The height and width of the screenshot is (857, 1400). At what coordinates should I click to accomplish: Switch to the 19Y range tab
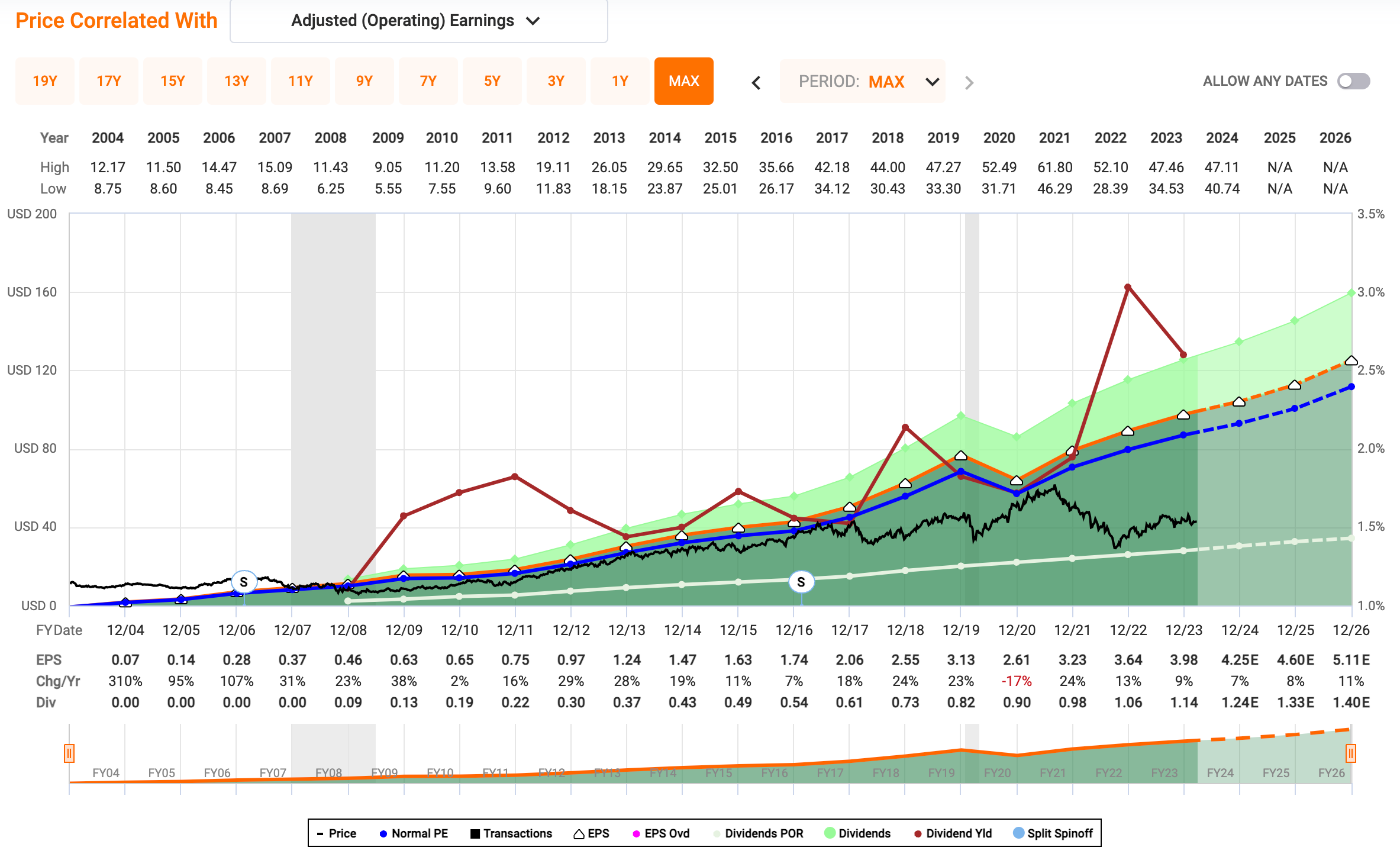click(x=45, y=81)
